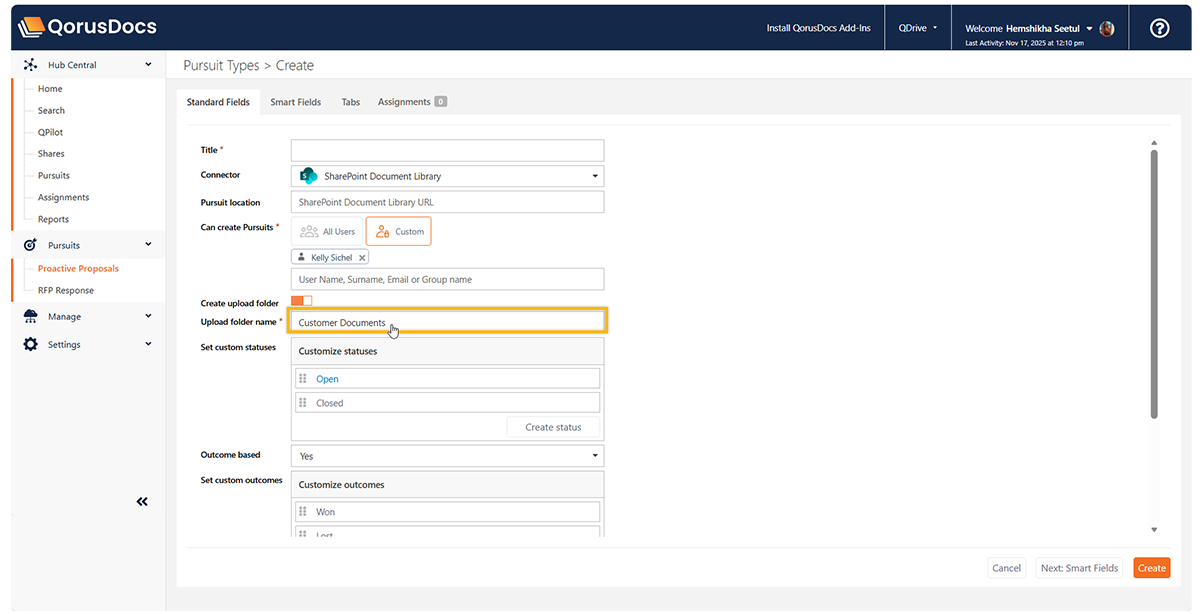The height and width of the screenshot is (614, 1203).
Task: Switch to the Smart Fields tab
Action: [295, 102]
